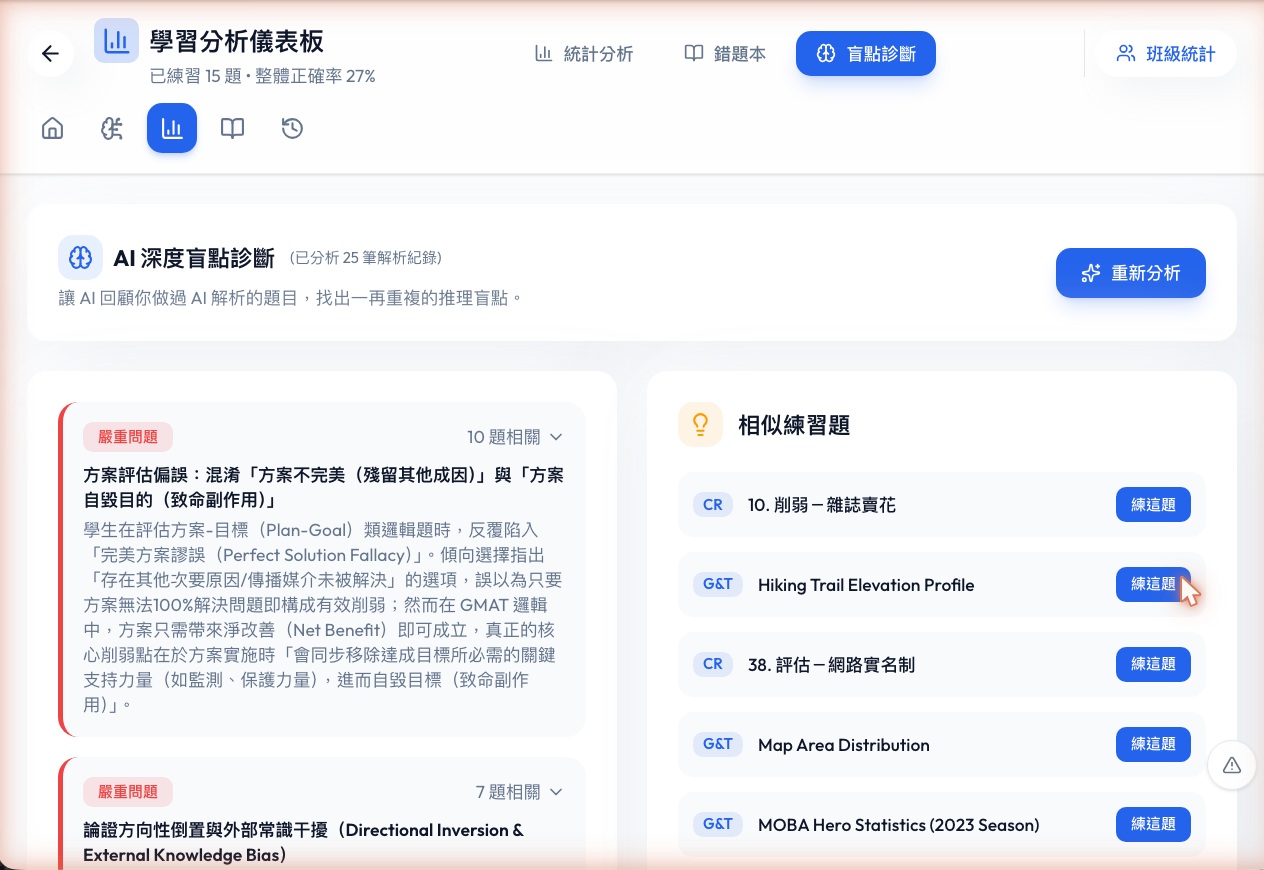Click the text 已練習 15 題 · 整體正確率 27%

(262, 76)
